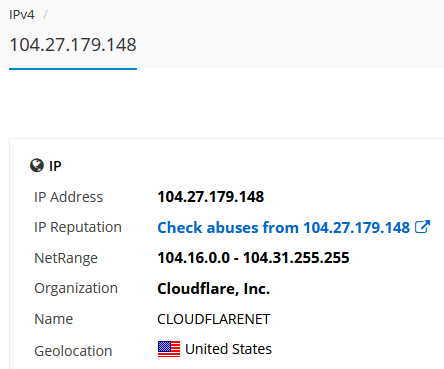Screen dimensions: 444x369
Task: Click the blue underline beneath the title
Action: tap(73, 69)
